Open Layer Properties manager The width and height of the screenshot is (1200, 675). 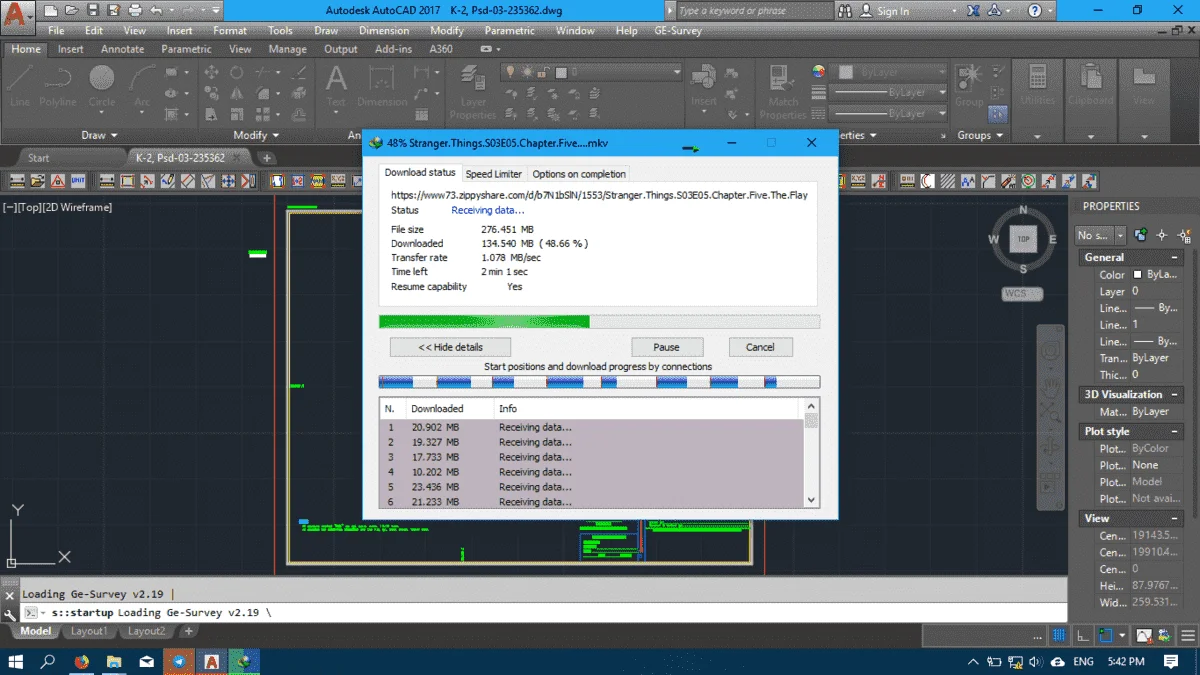pos(473,92)
